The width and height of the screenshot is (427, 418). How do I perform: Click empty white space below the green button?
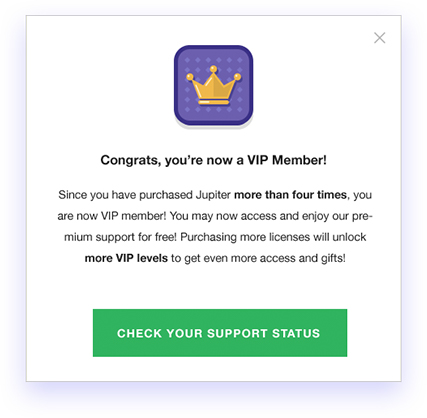tap(213, 369)
